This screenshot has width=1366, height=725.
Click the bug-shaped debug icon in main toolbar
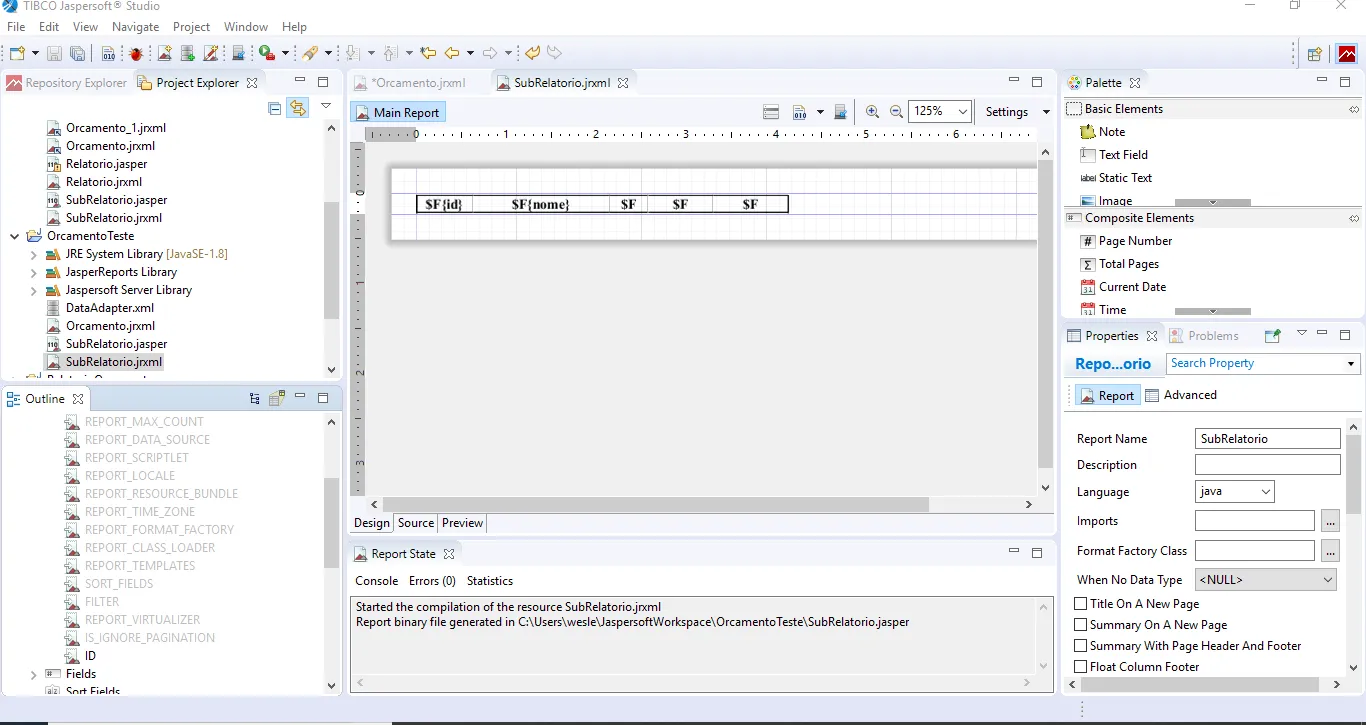point(136,53)
